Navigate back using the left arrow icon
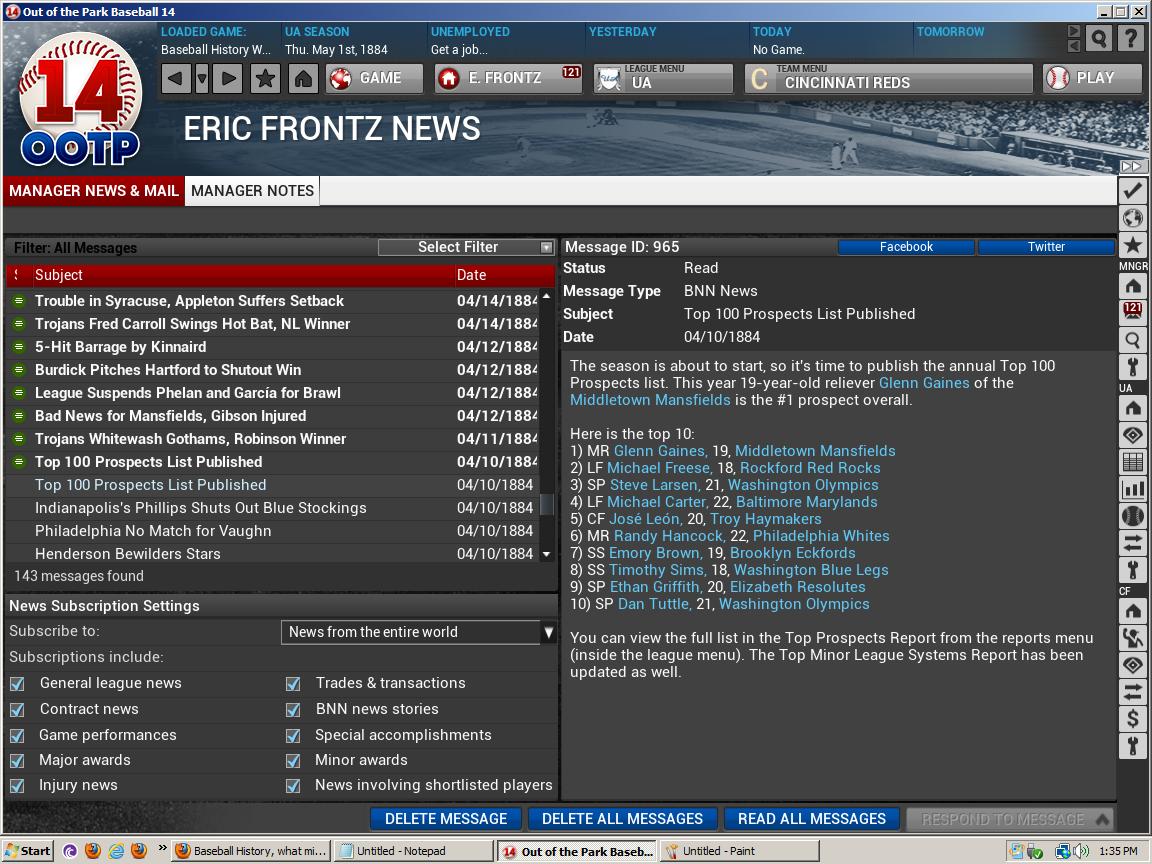The width and height of the screenshot is (1152, 864). tap(176, 77)
